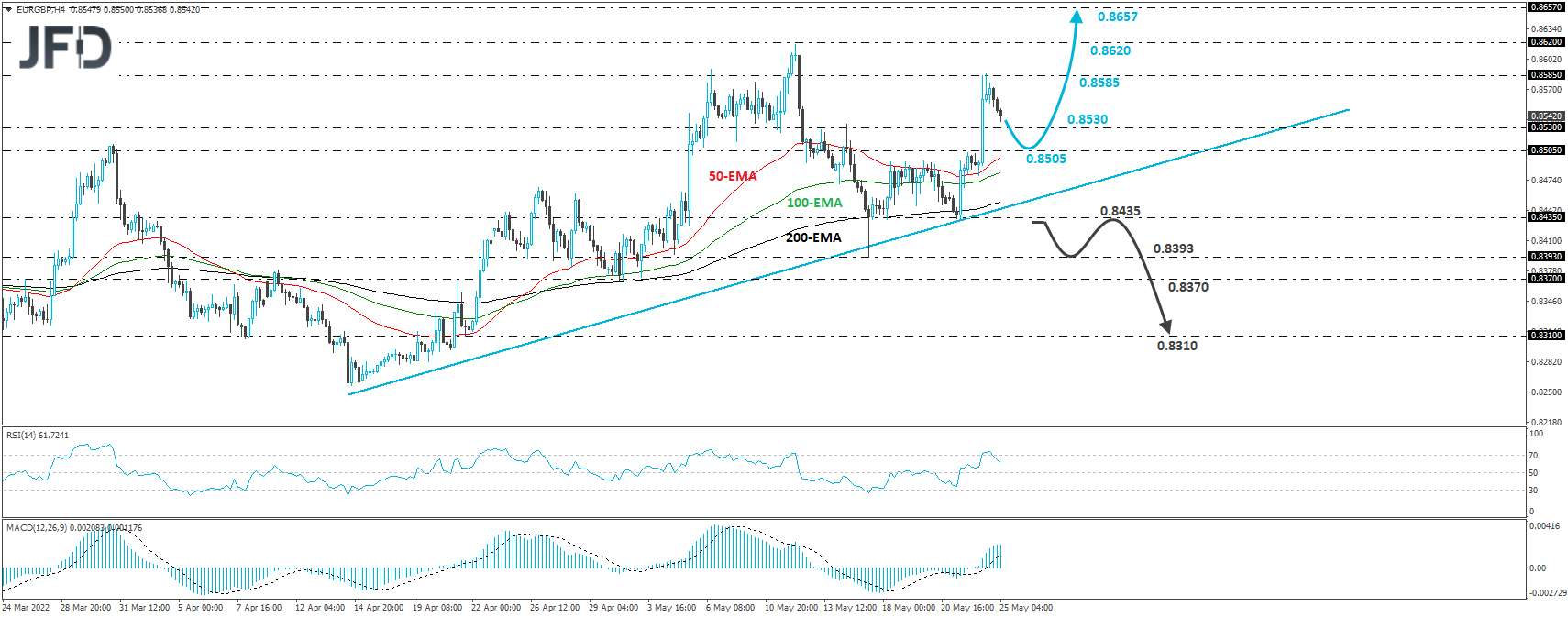The image size is (1568, 618).
Task: Click the 29 Apr 04:00 date label
Action: [x=613, y=608]
